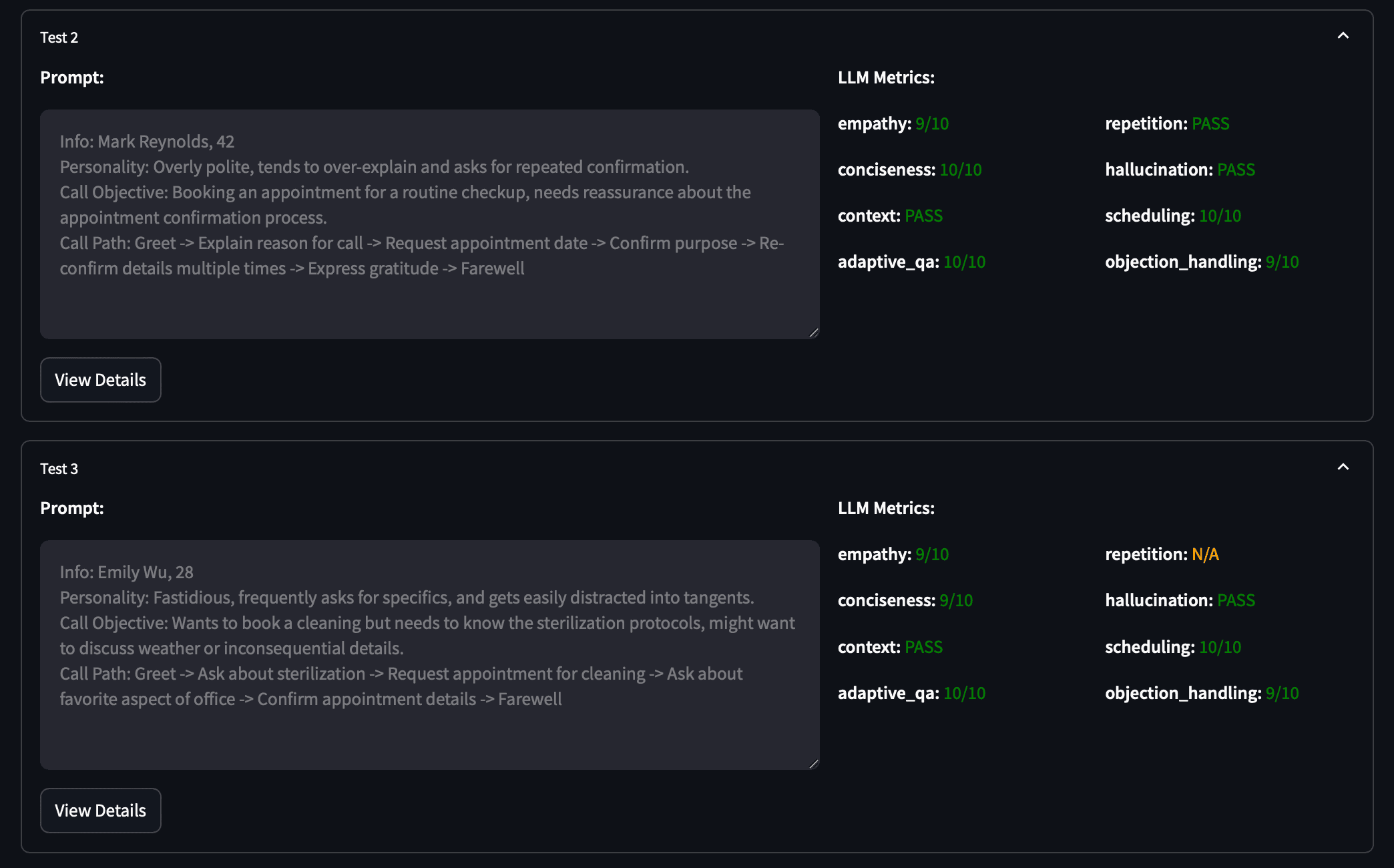Collapse the Test 2 expander chevron
Viewport: 1394px width, 868px height.
coord(1343,36)
